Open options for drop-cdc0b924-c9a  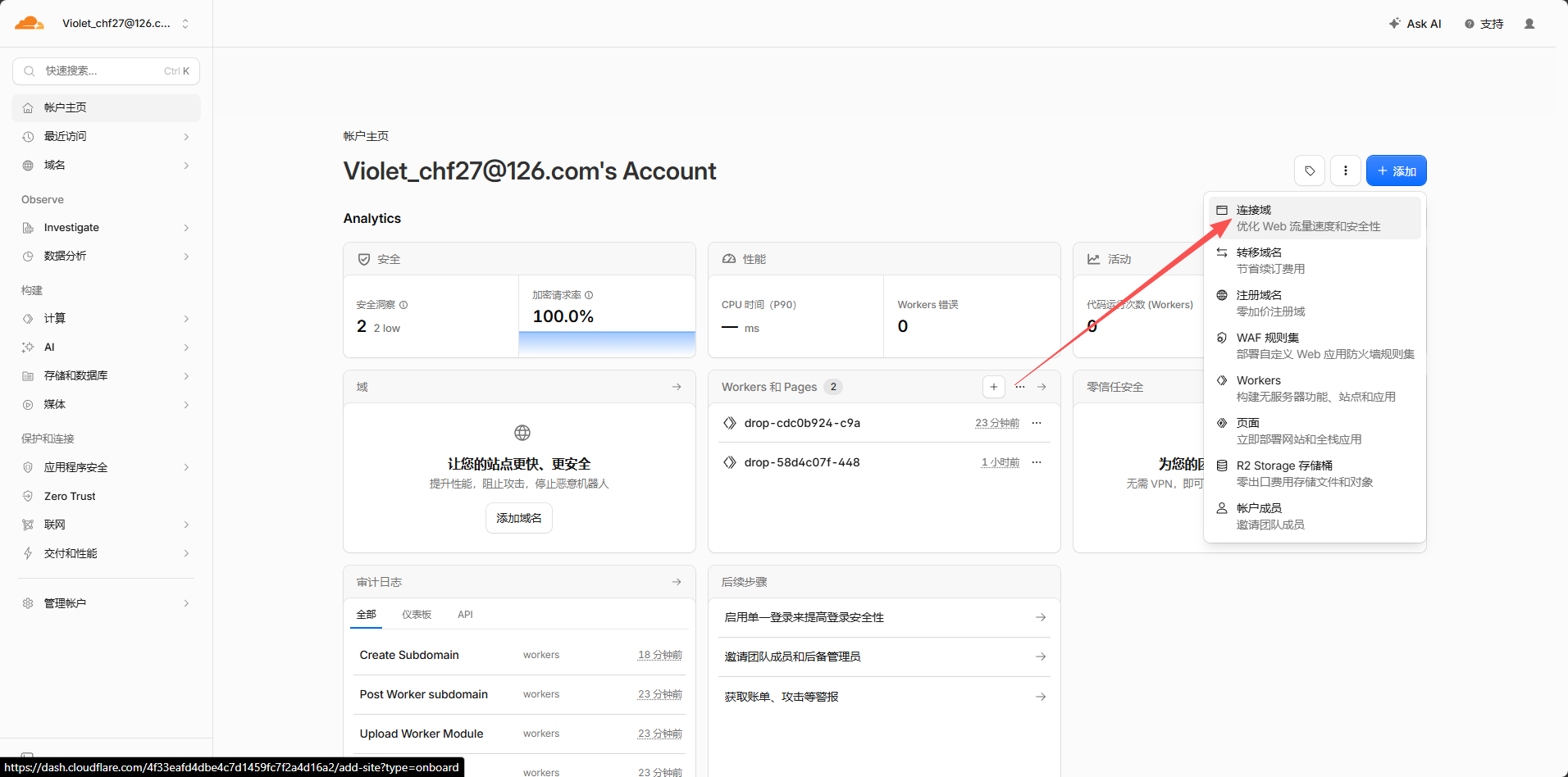click(x=1037, y=423)
